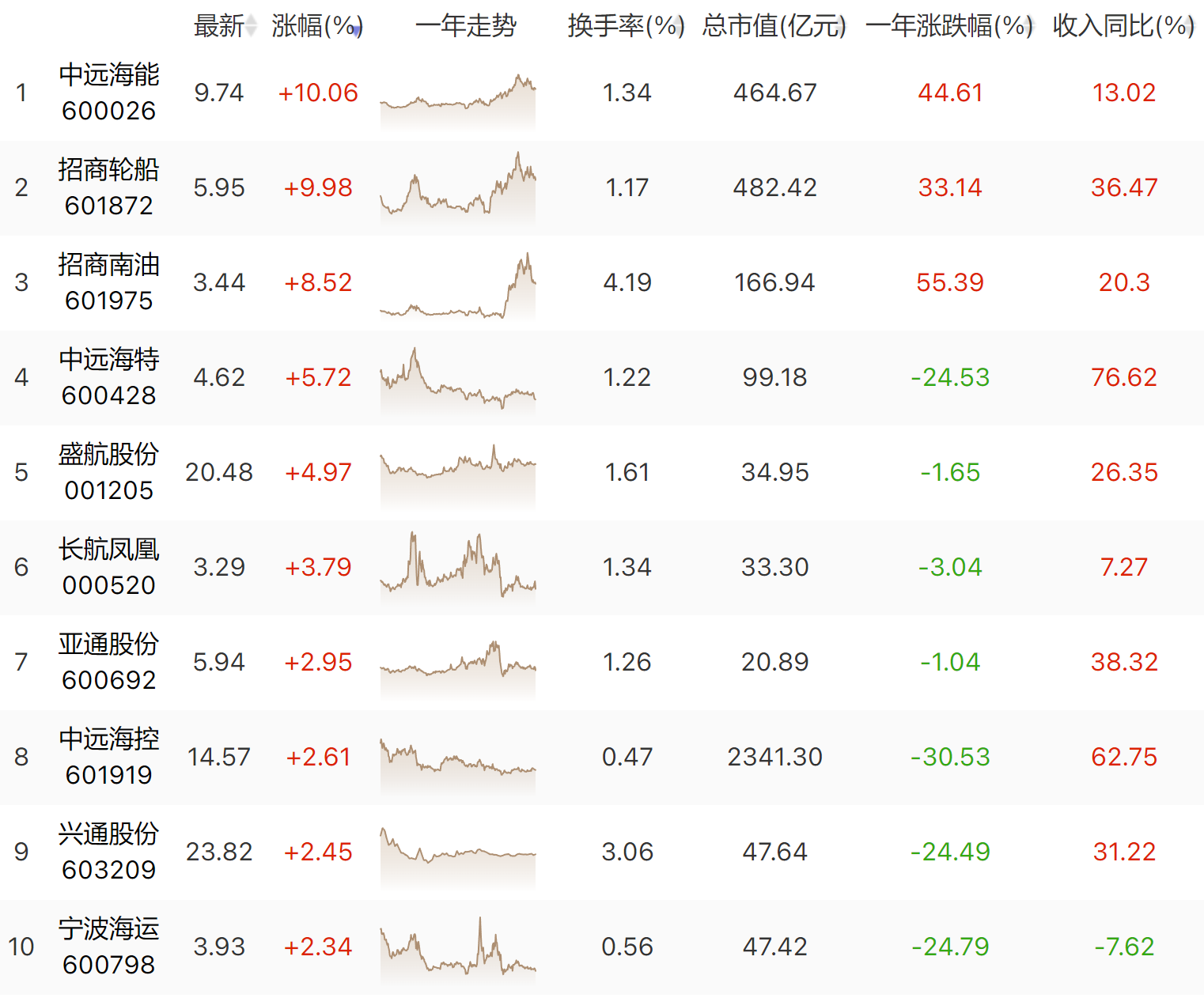The width and height of the screenshot is (1204, 998).
Task: Click revenue growth value 76.62
Action: pyautogui.click(x=1123, y=377)
